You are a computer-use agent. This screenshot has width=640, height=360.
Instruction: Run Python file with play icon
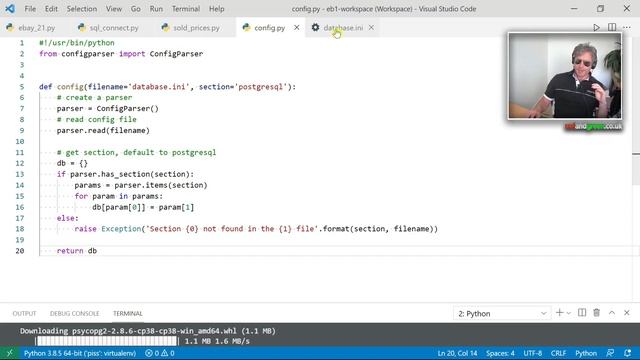pyautogui.click(x=596, y=27)
